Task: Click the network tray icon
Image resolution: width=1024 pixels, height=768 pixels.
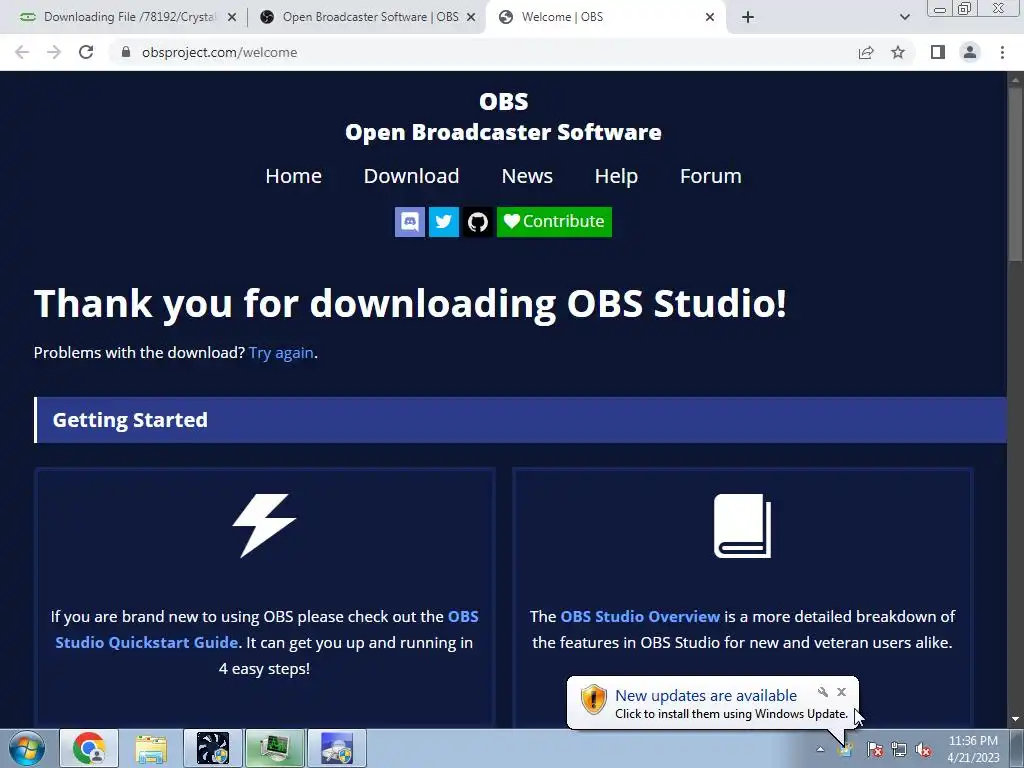Action: [x=899, y=750]
